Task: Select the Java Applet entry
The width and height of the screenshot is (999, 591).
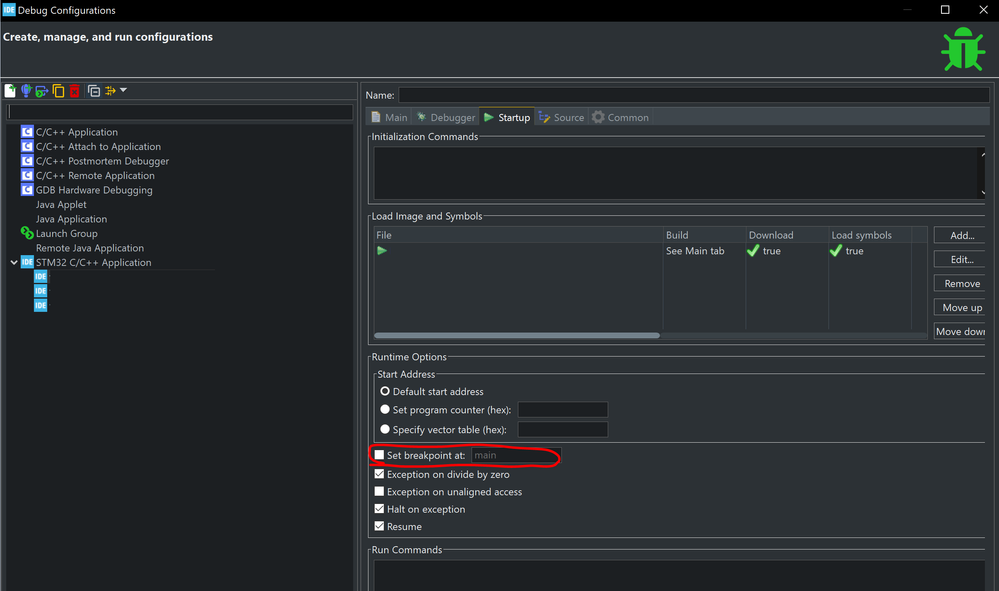Action: point(61,204)
